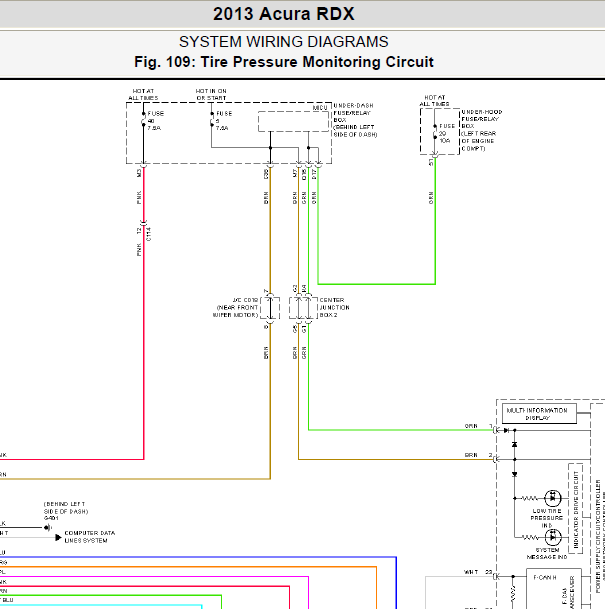Click the 'ORN' wire label near display pin 1
605x609 pixels.
point(471,426)
